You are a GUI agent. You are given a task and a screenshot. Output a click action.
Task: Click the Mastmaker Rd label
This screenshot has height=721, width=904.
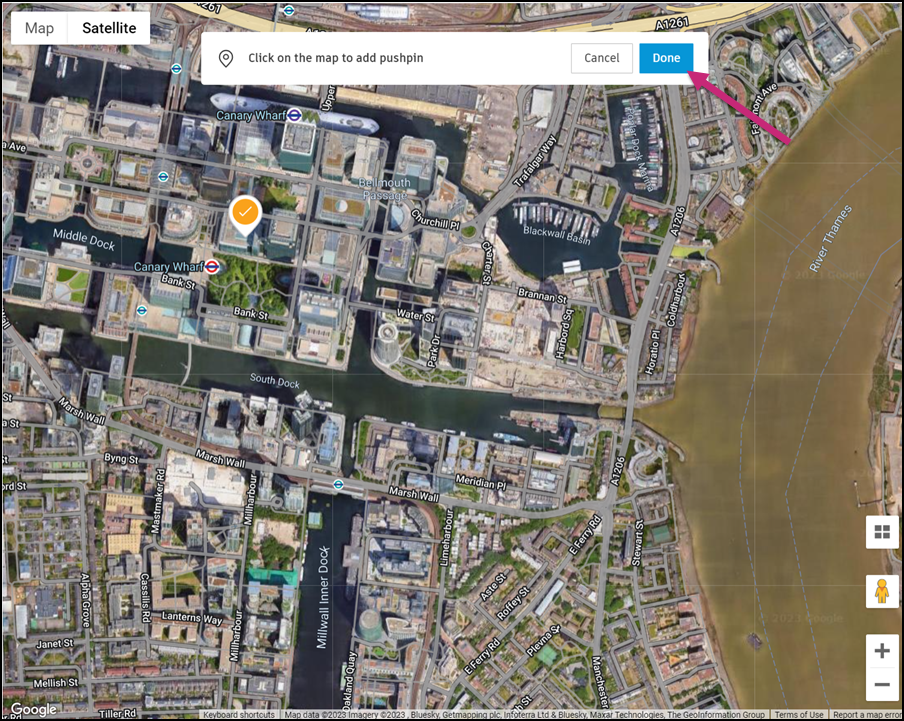157,501
